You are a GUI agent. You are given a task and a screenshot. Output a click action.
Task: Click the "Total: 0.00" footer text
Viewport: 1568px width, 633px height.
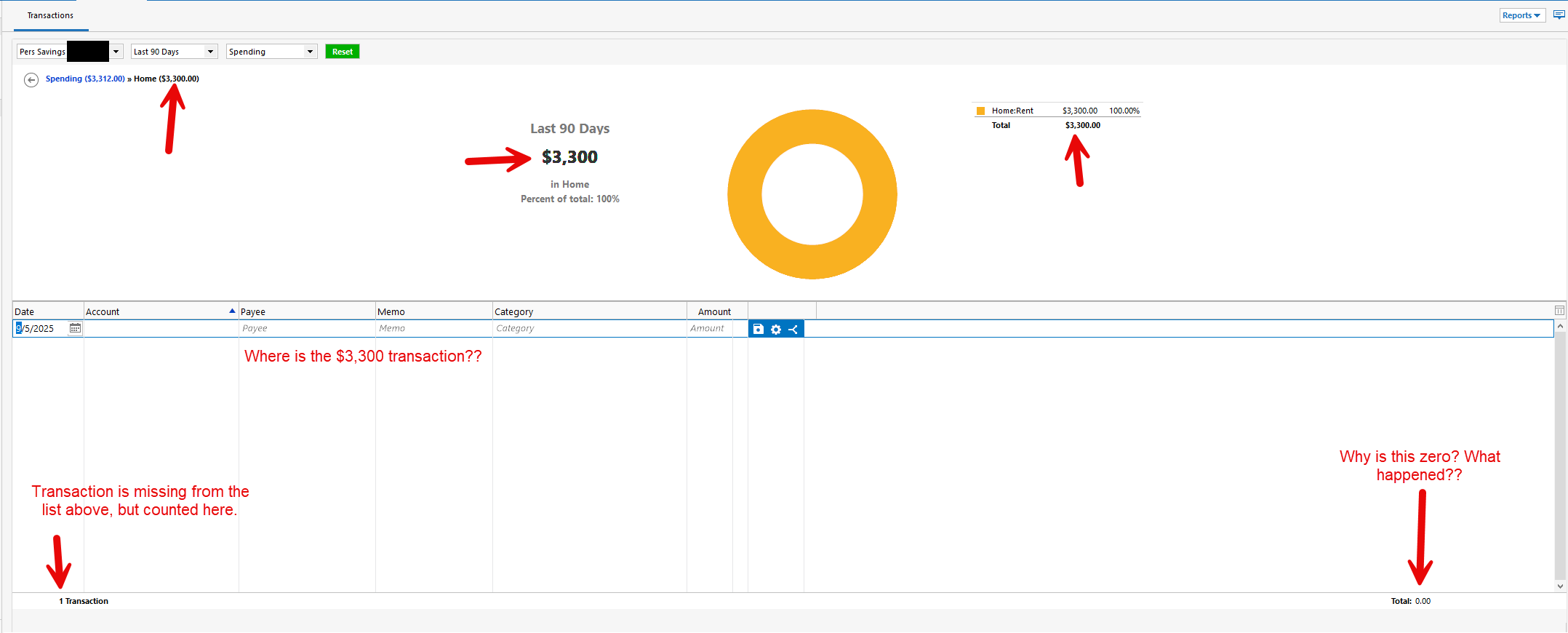pos(1411,601)
